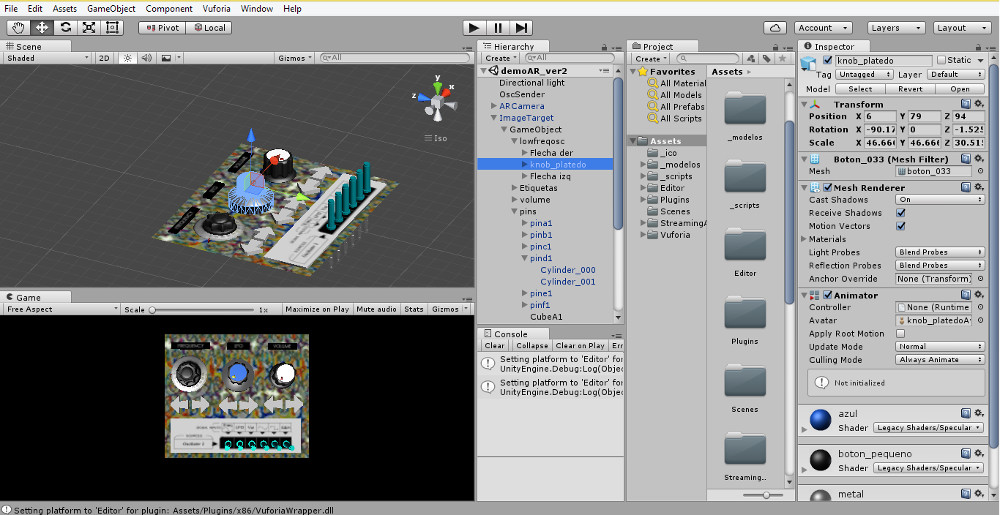Open the Layers dropdown

click(897, 28)
